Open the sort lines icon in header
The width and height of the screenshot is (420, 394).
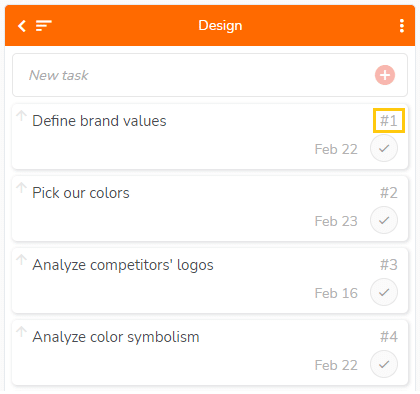(44, 26)
